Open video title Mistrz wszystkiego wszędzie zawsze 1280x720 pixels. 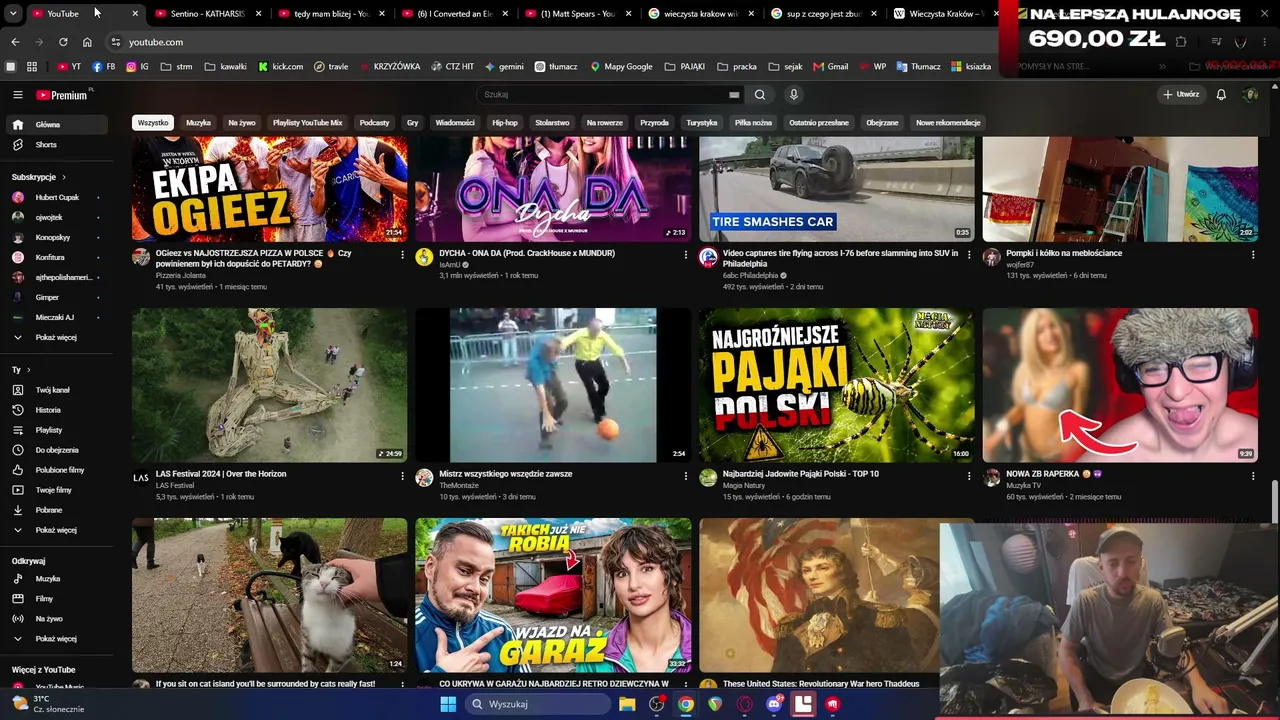pos(506,474)
